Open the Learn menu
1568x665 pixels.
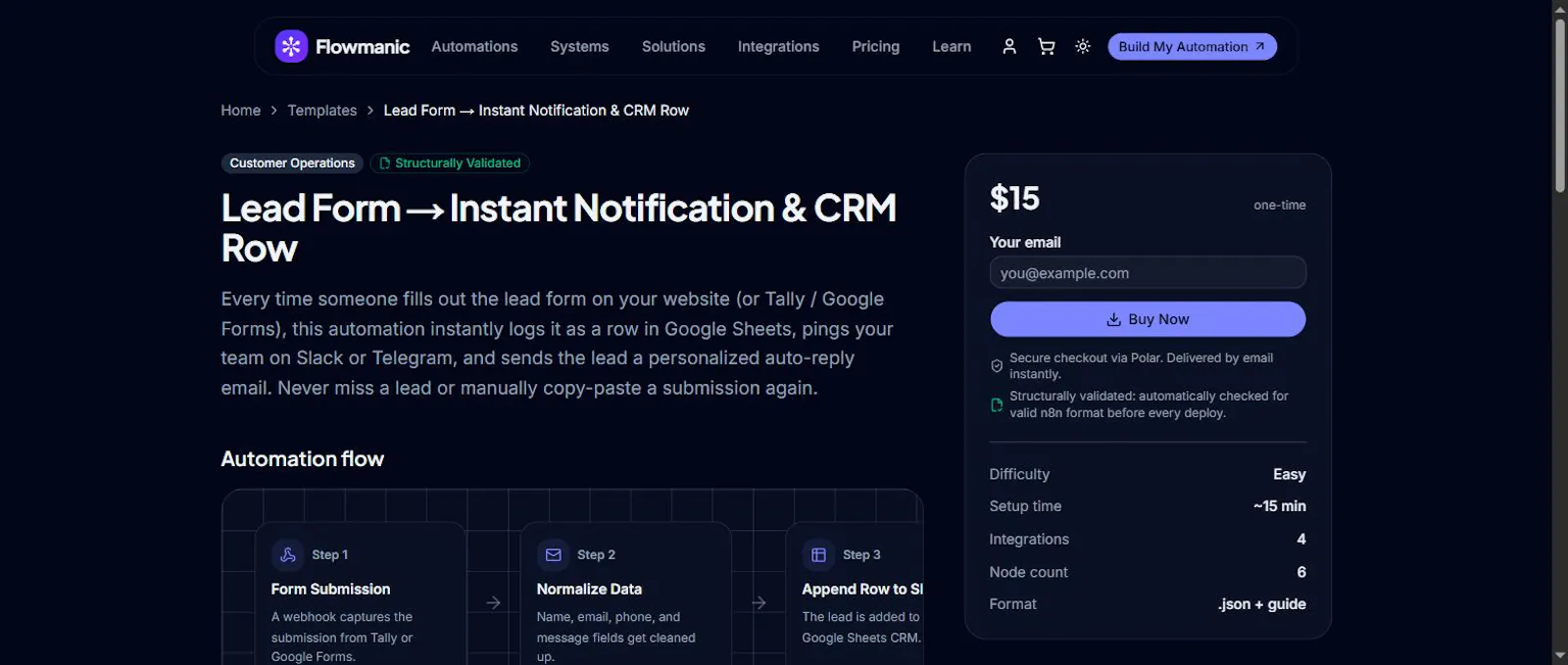click(952, 46)
